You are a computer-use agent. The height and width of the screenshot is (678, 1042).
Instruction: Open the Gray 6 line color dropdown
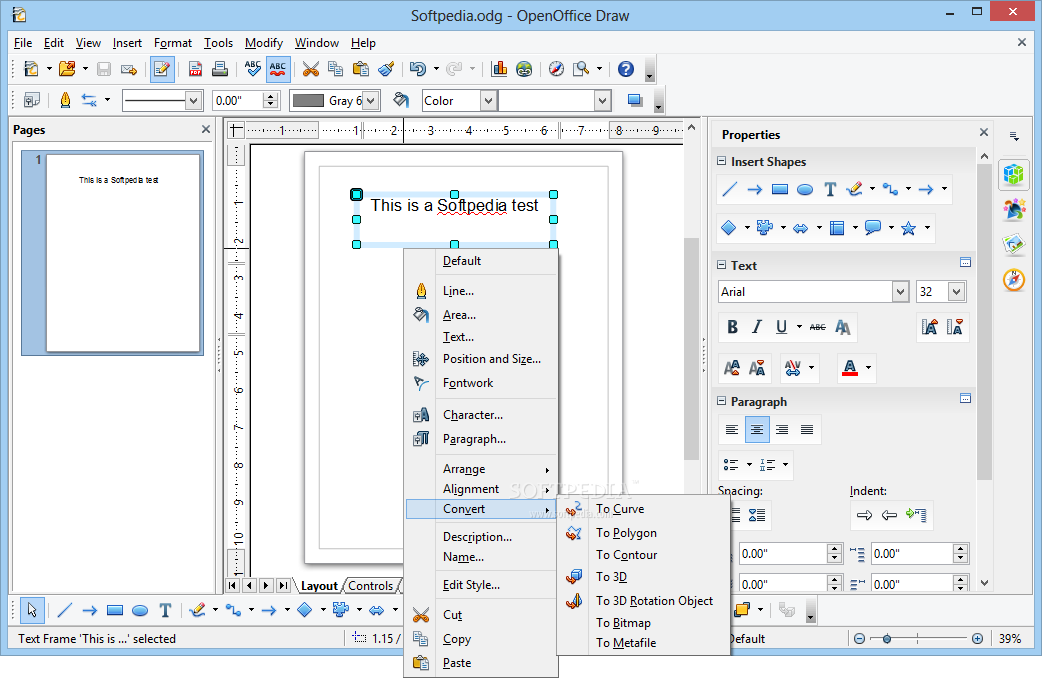coord(371,101)
